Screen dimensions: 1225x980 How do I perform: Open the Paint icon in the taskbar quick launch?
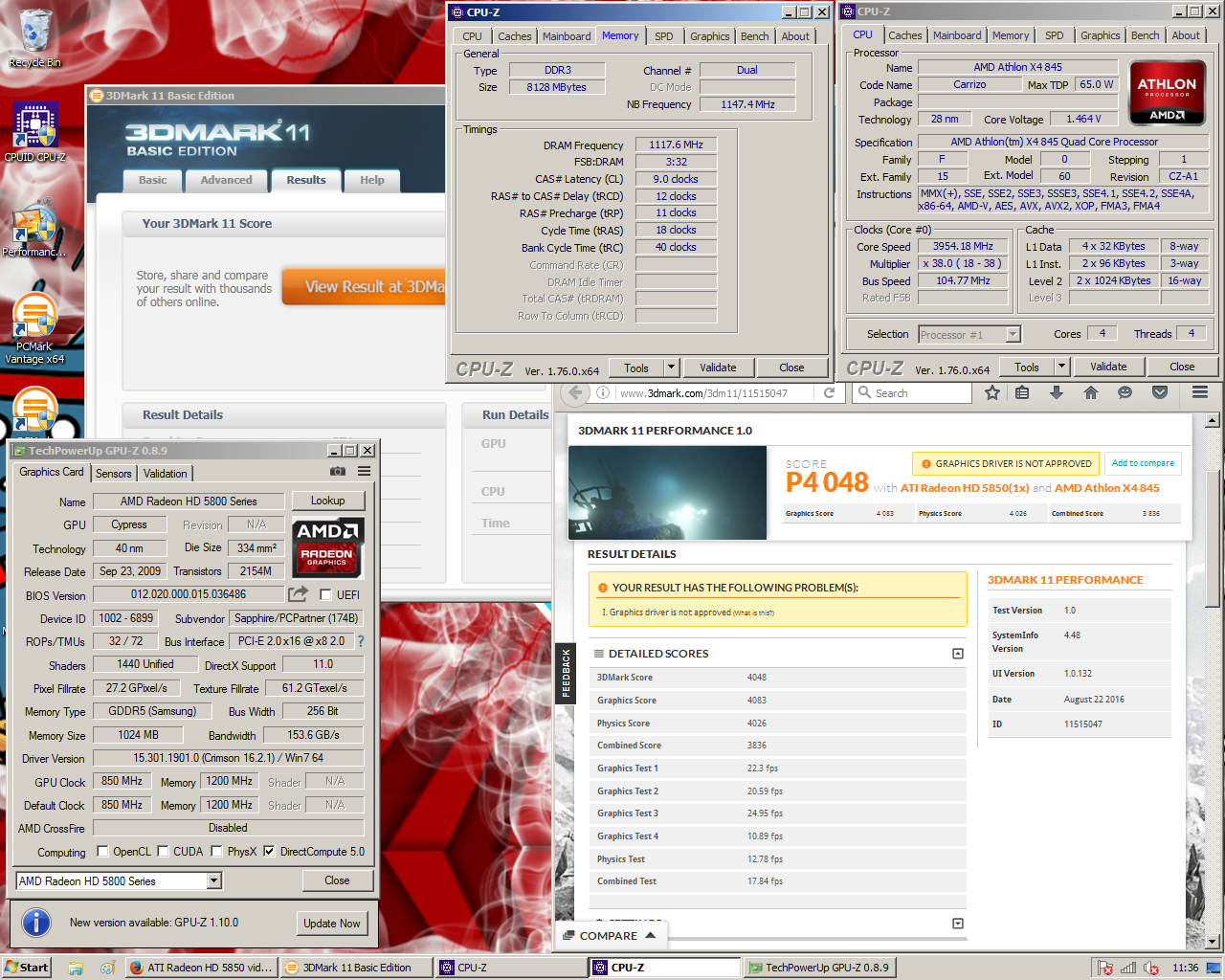tap(107, 968)
